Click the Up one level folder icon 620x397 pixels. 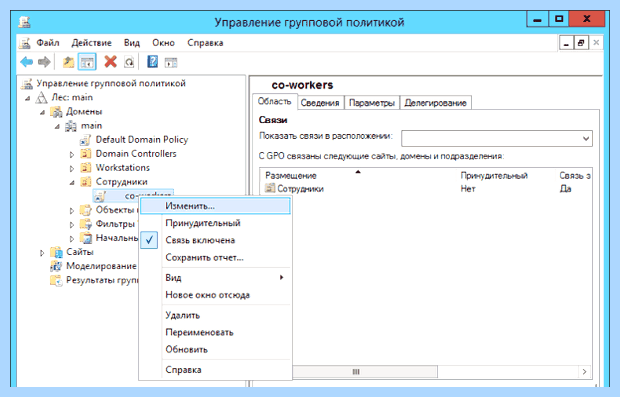click(68, 62)
